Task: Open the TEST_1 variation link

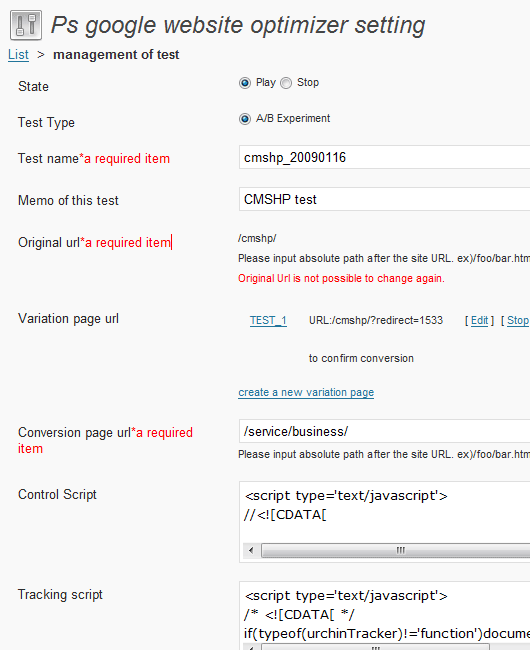Action: (x=268, y=320)
